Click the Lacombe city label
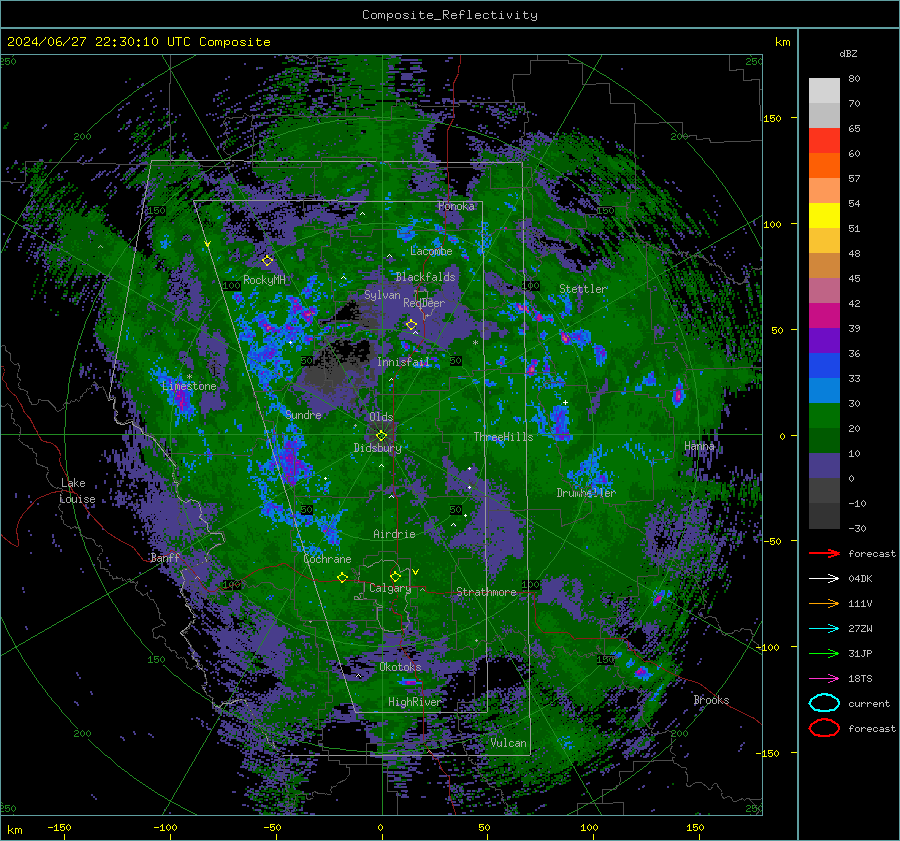Image resolution: width=900 pixels, height=841 pixels. [x=431, y=251]
